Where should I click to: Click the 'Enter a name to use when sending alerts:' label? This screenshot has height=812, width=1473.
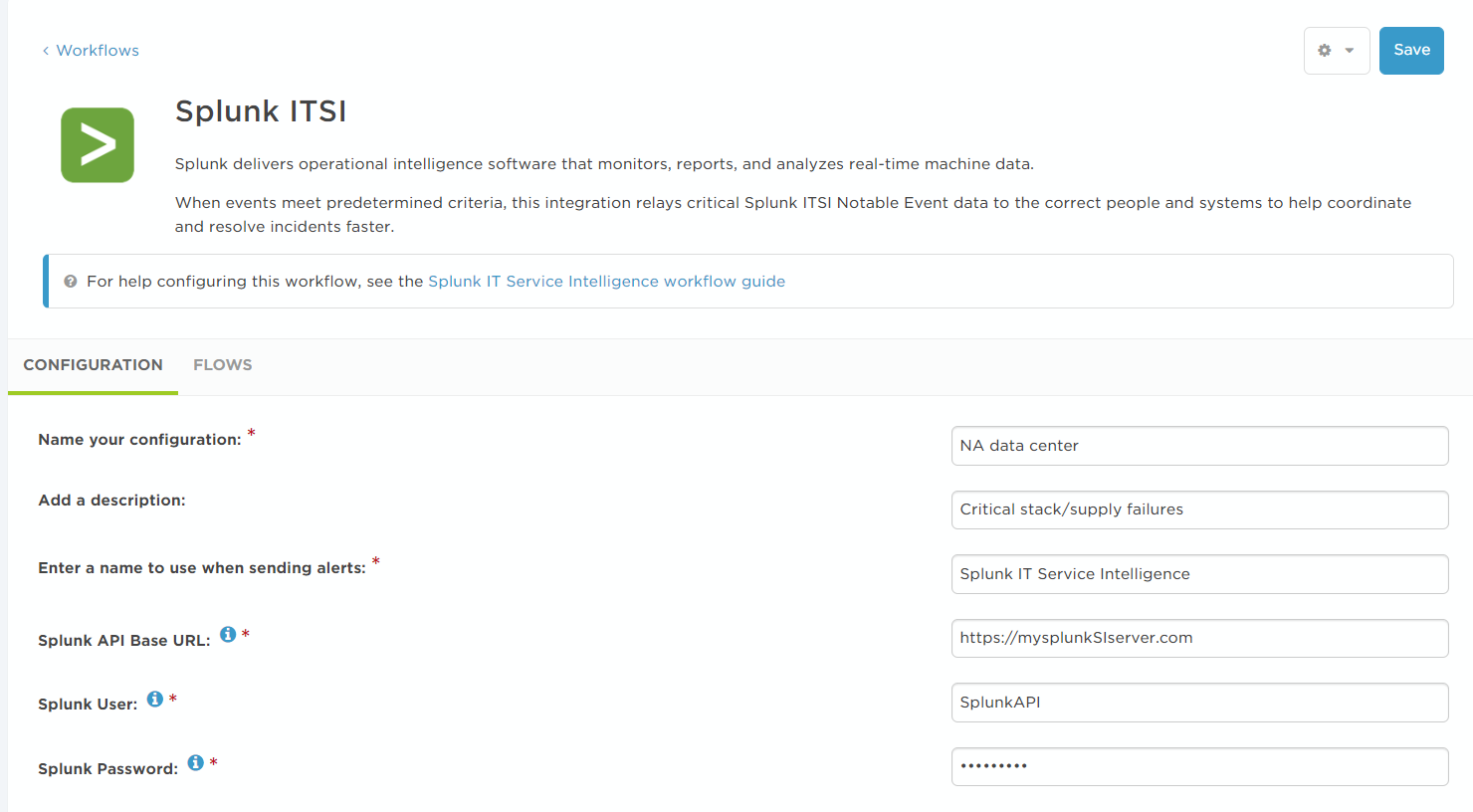[202, 568]
